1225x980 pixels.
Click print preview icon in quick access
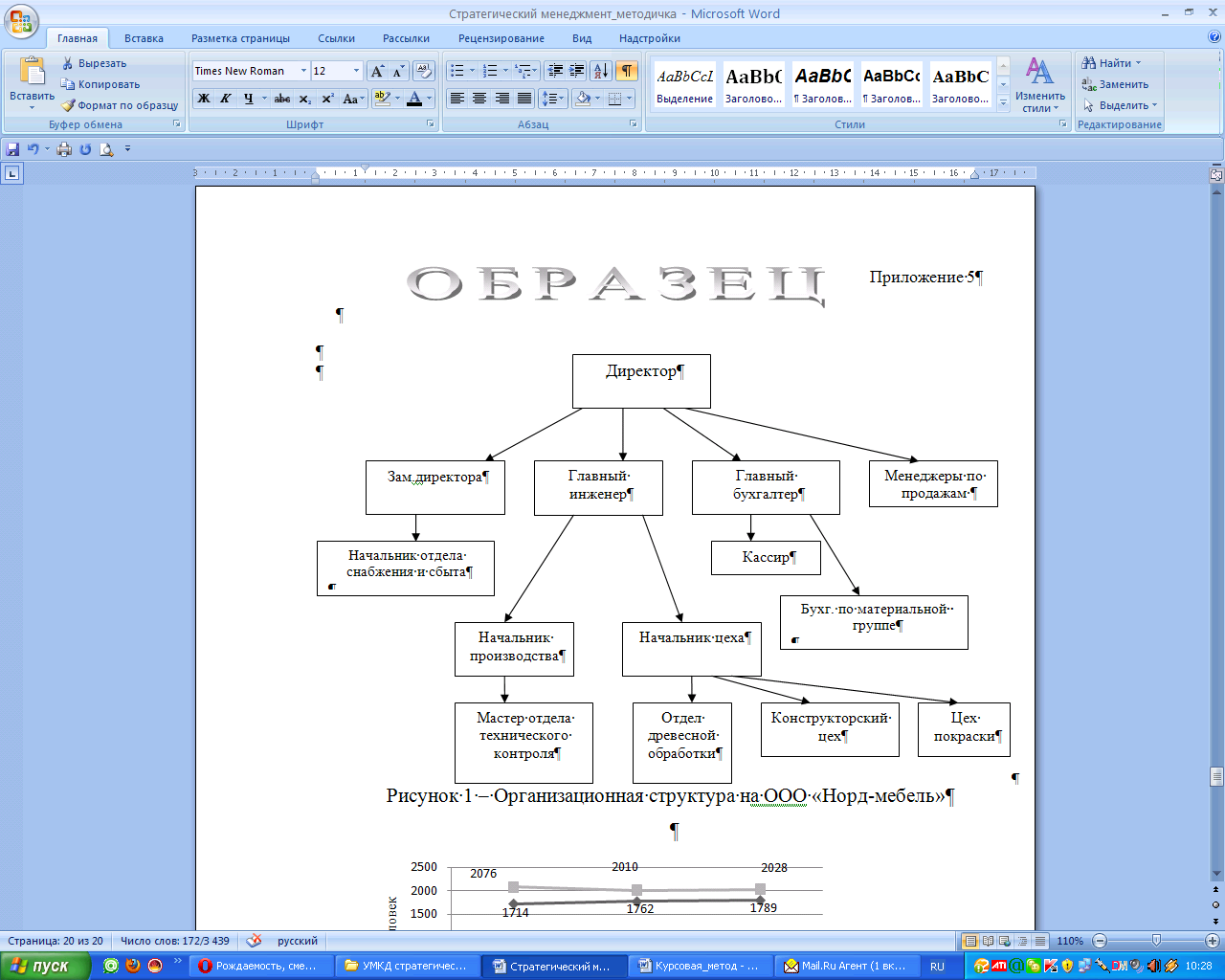tap(106, 149)
